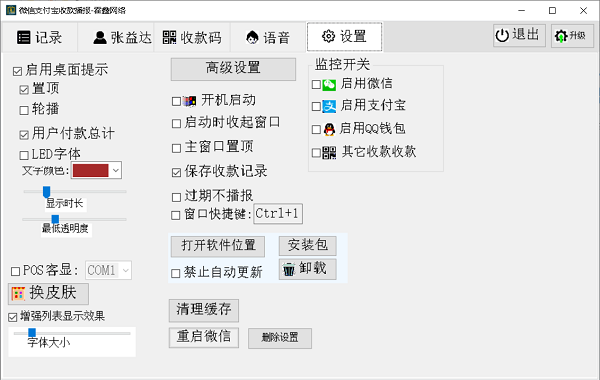Viewport: 600px width, 380px height.
Task: Click the 显示时长 slider handle
Action: pos(46,191)
